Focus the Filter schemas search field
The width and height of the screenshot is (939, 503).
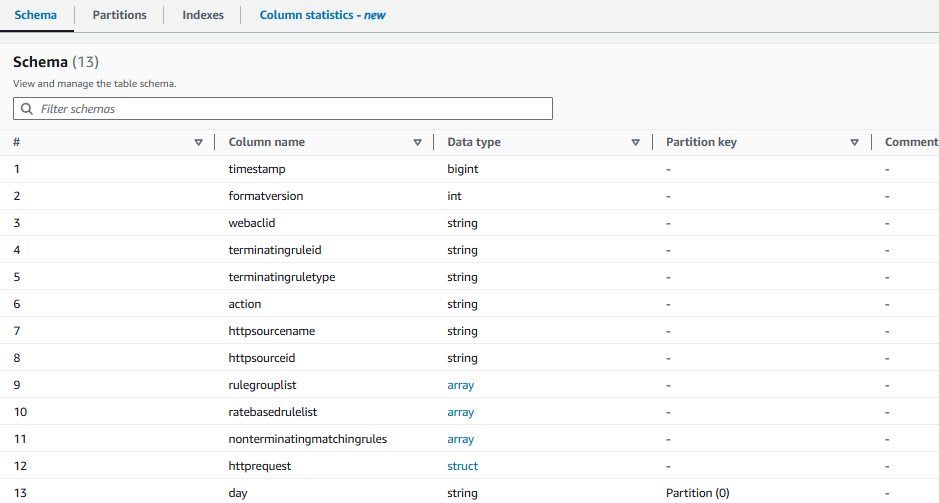(x=290, y=109)
